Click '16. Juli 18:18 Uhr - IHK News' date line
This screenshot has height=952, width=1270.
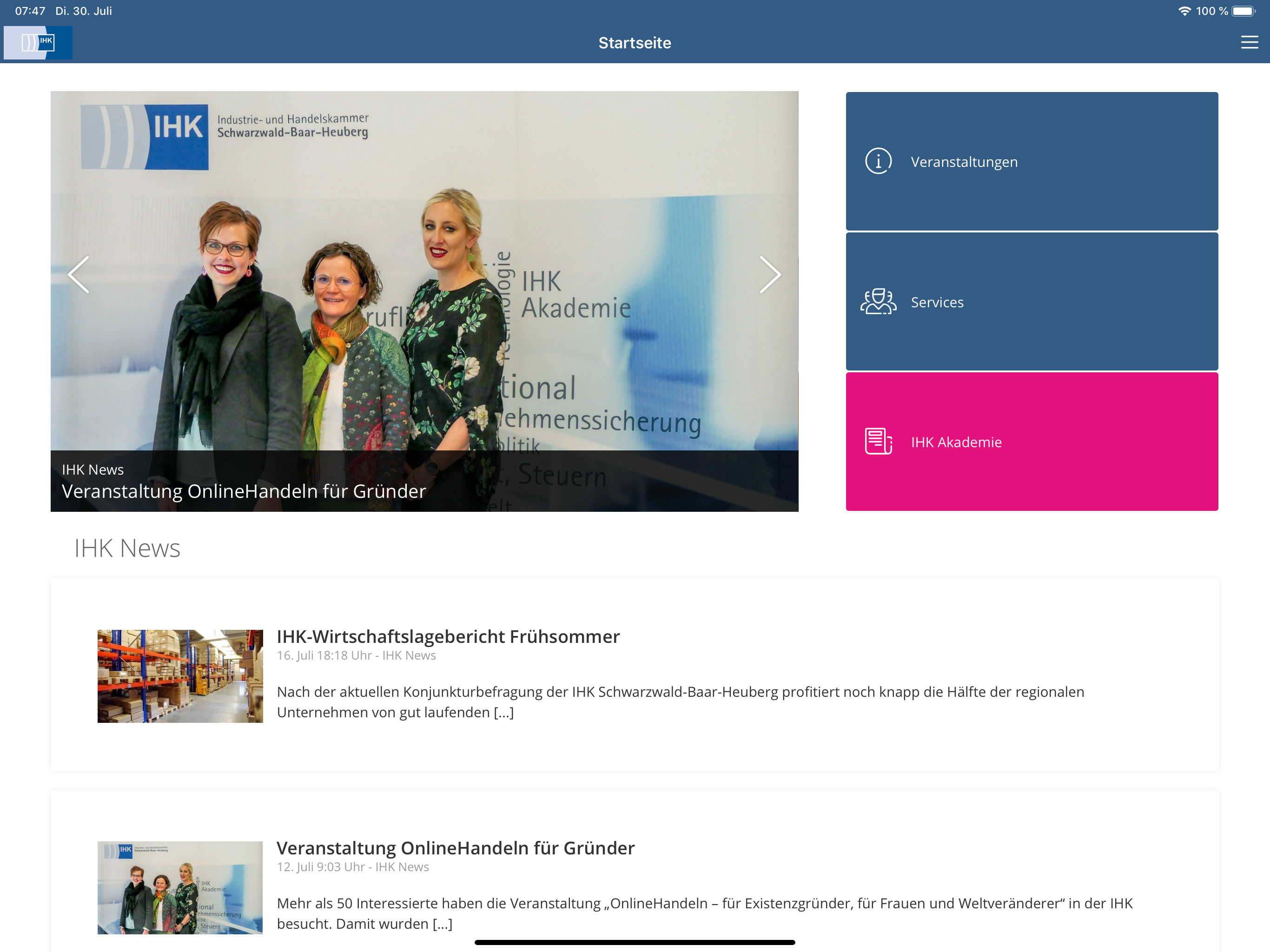tap(357, 656)
